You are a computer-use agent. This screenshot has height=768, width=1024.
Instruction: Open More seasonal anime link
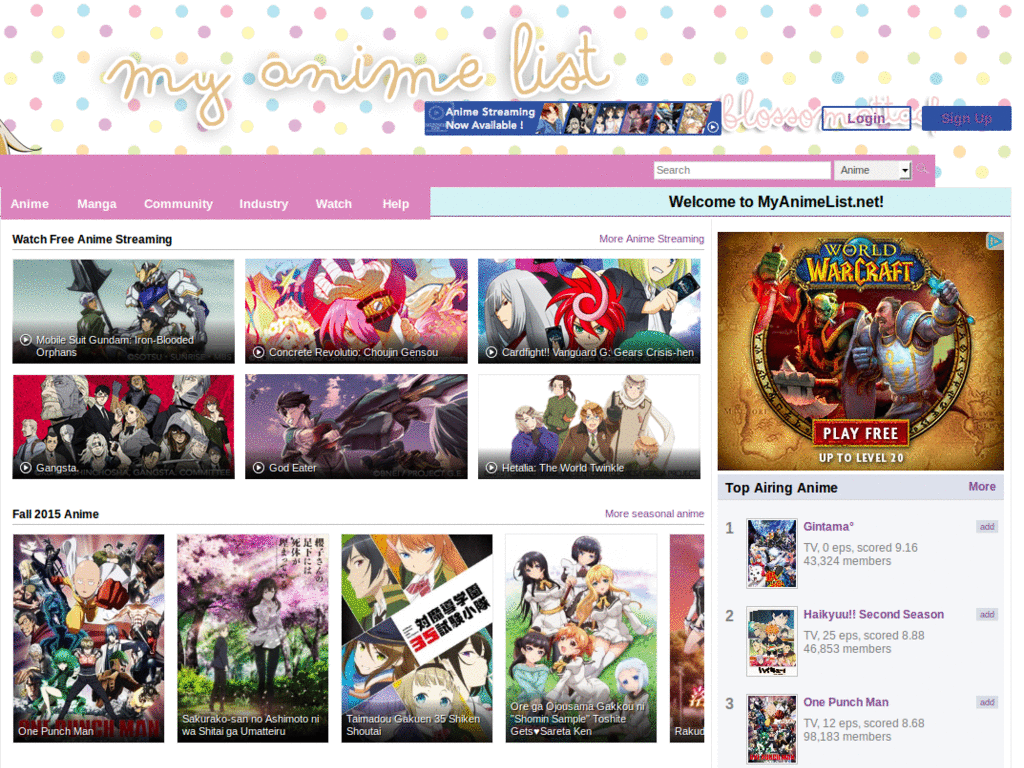click(654, 514)
